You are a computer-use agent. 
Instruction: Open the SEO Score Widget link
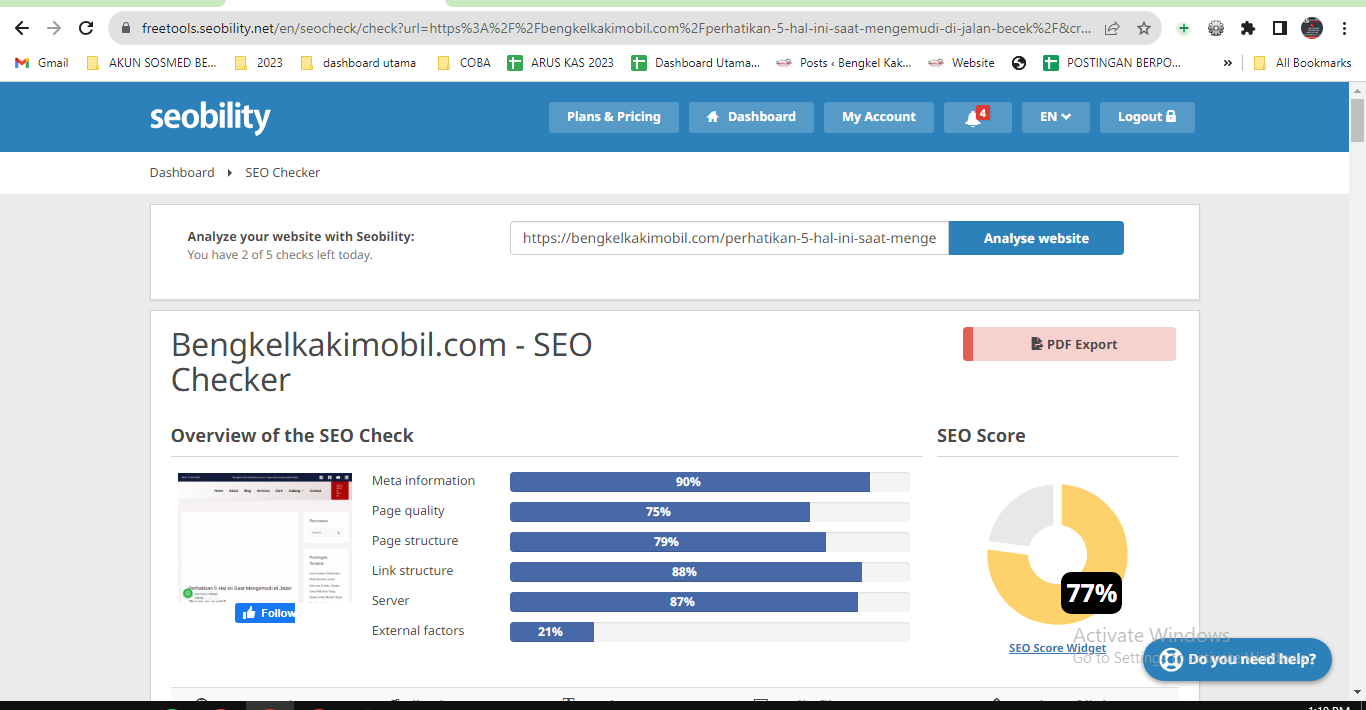pyautogui.click(x=1057, y=648)
